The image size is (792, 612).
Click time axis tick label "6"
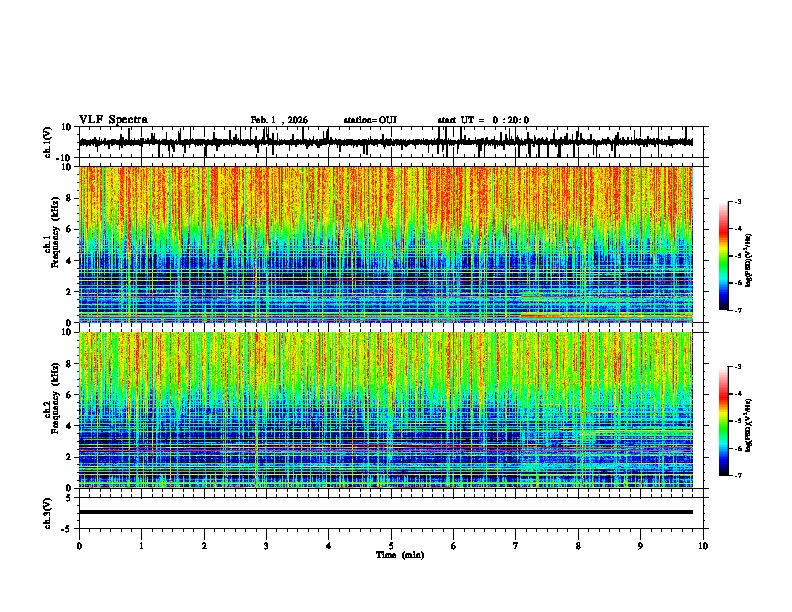tap(454, 546)
